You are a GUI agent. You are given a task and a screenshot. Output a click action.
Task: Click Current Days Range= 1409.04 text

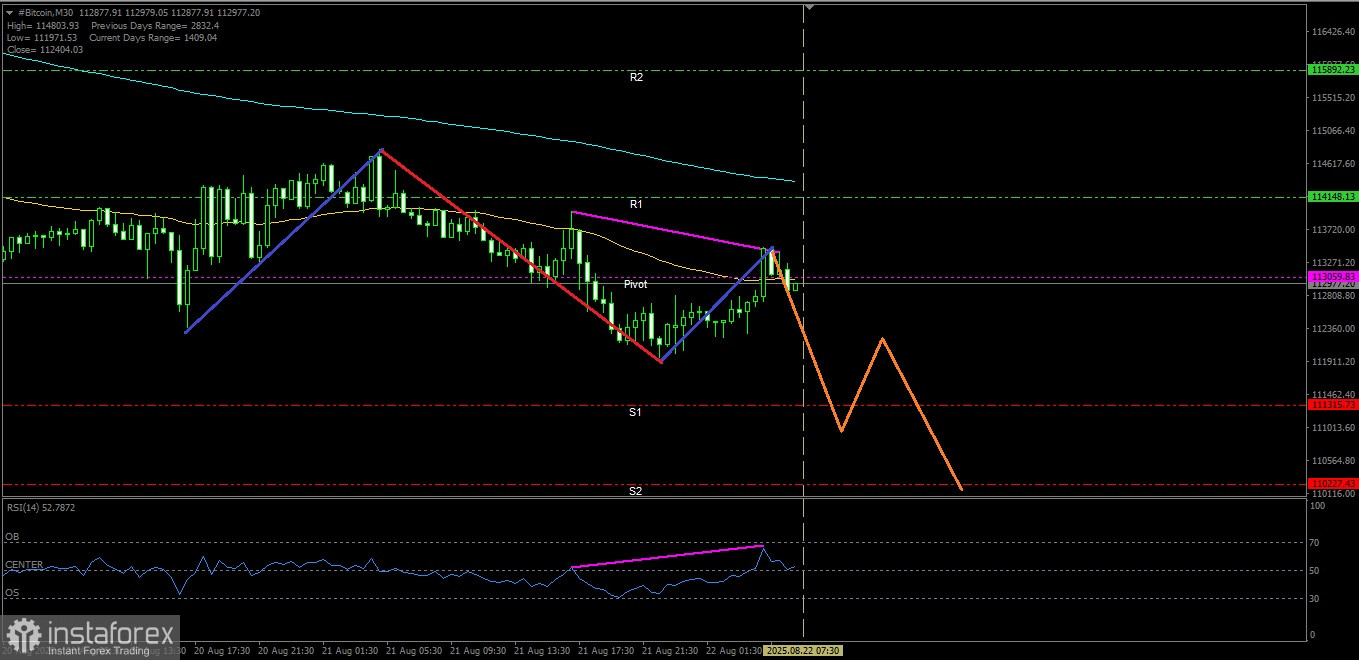[x=154, y=37]
